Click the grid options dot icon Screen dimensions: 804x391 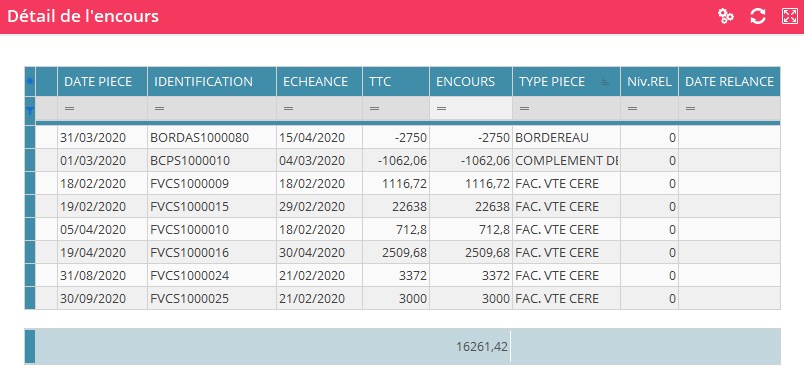(x=30, y=81)
